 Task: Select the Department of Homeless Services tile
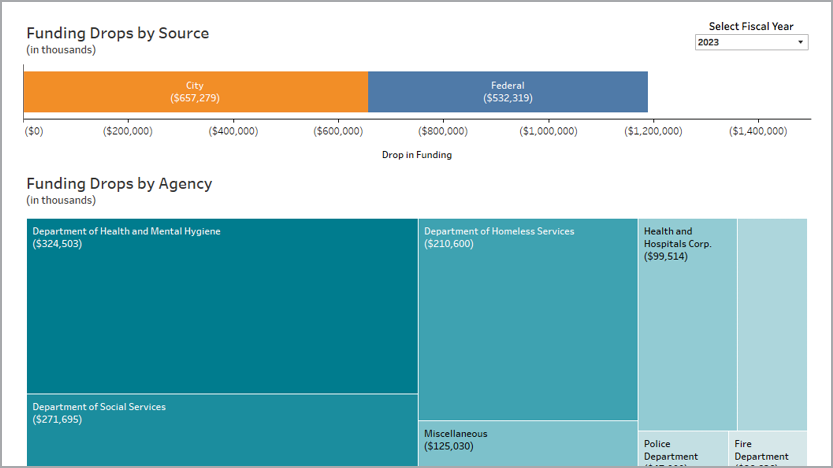[x=528, y=319]
